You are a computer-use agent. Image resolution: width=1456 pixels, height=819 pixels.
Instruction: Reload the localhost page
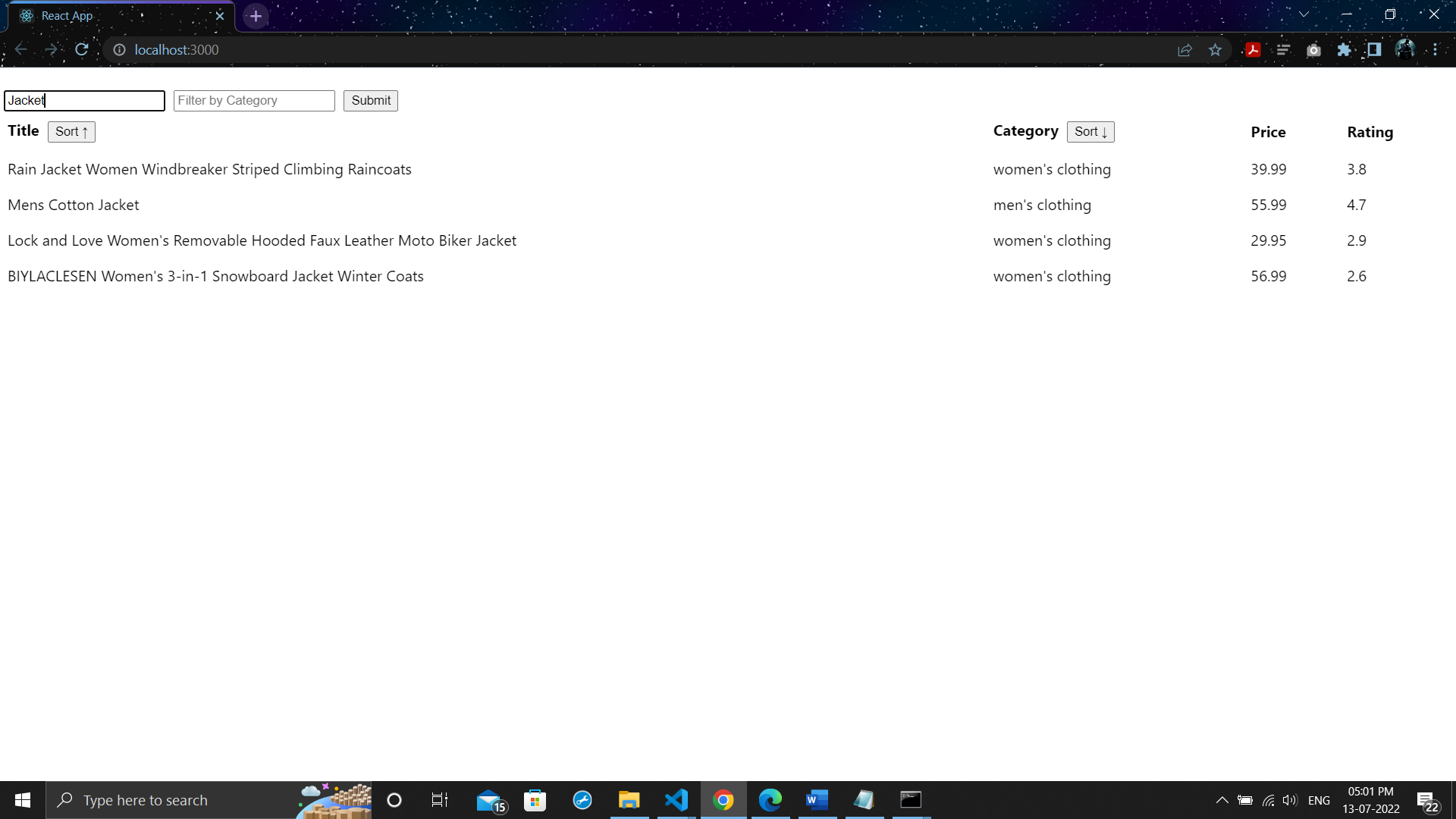[82, 50]
